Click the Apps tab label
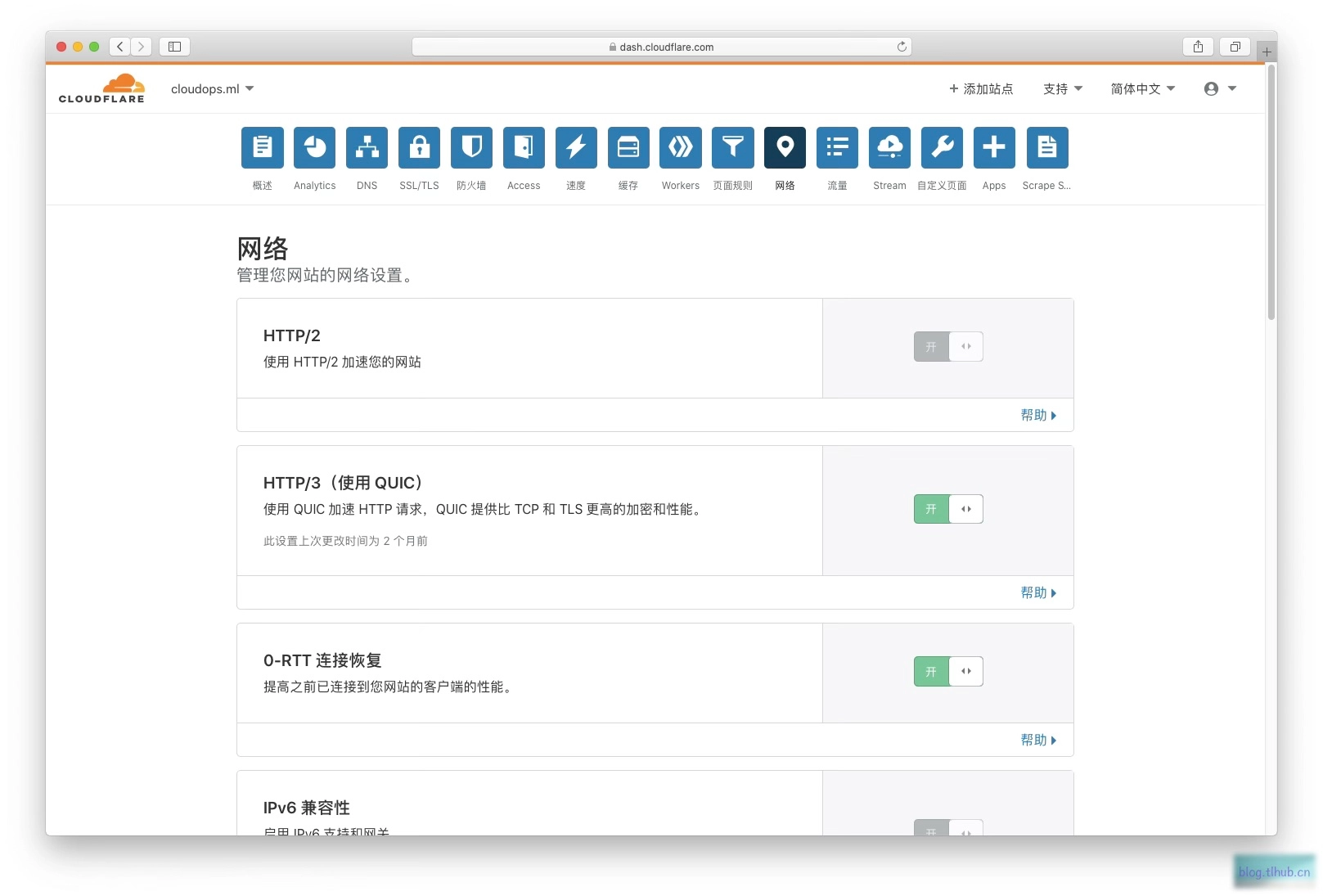 click(x=994, y=186)
